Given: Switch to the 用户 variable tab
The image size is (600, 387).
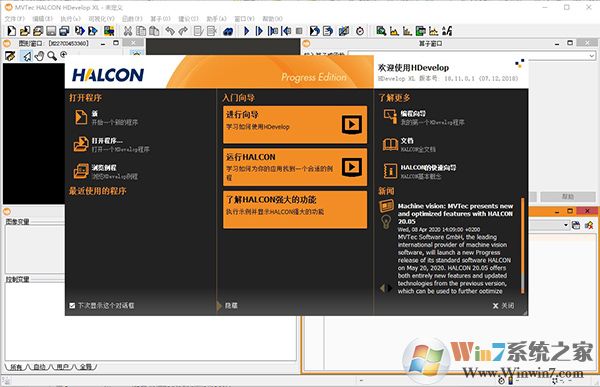Looking at the screenshot, I should coord(62,367).
